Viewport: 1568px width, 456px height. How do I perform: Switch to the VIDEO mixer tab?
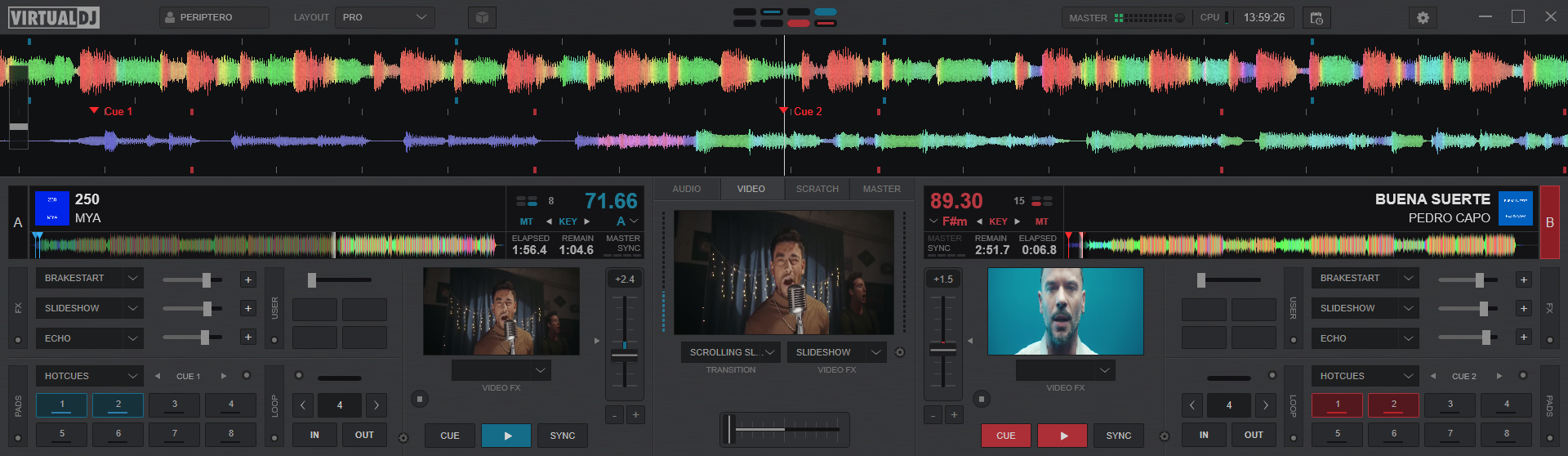click(x=751, y=189)
